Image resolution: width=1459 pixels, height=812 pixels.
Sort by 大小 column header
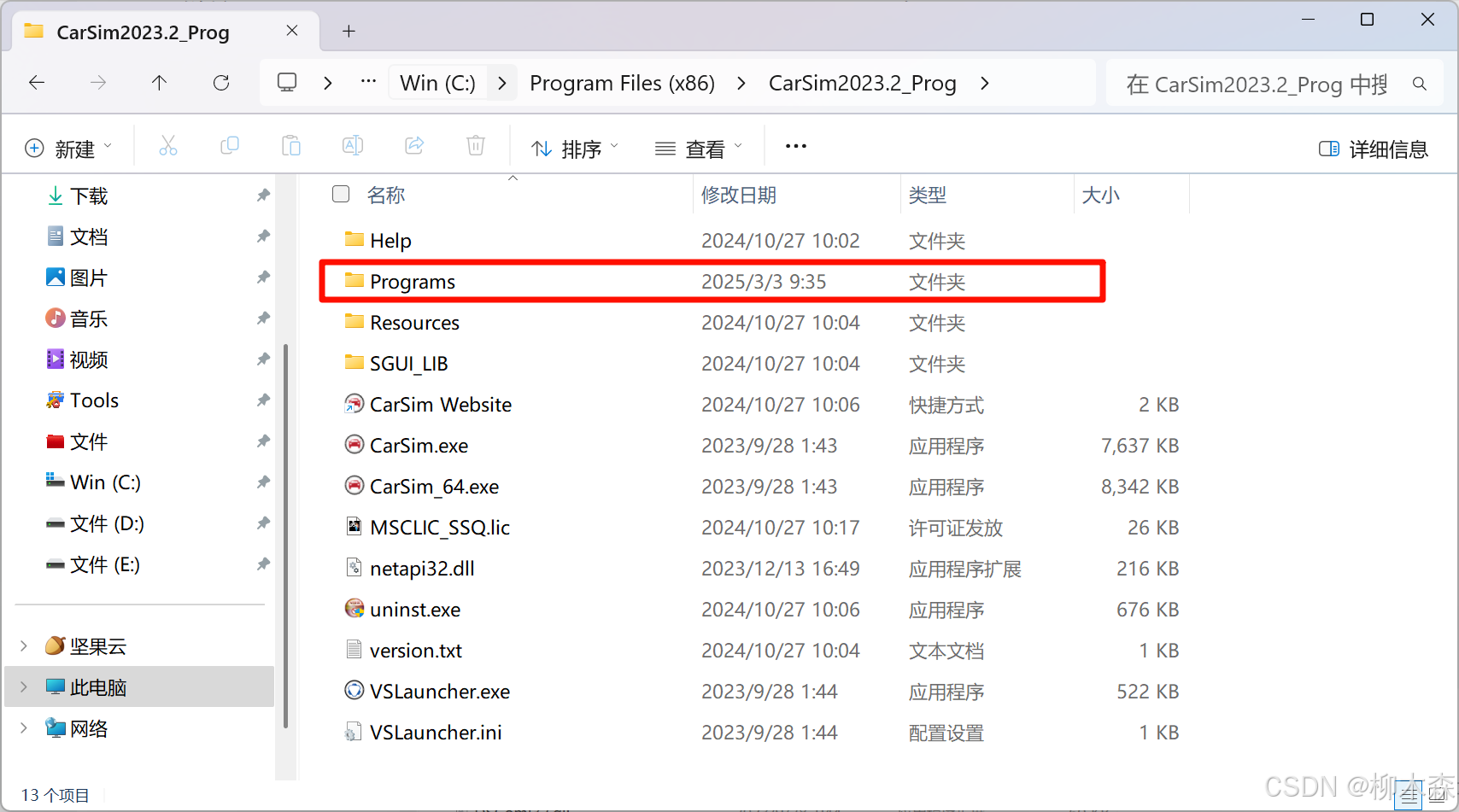click(1101, 196)
